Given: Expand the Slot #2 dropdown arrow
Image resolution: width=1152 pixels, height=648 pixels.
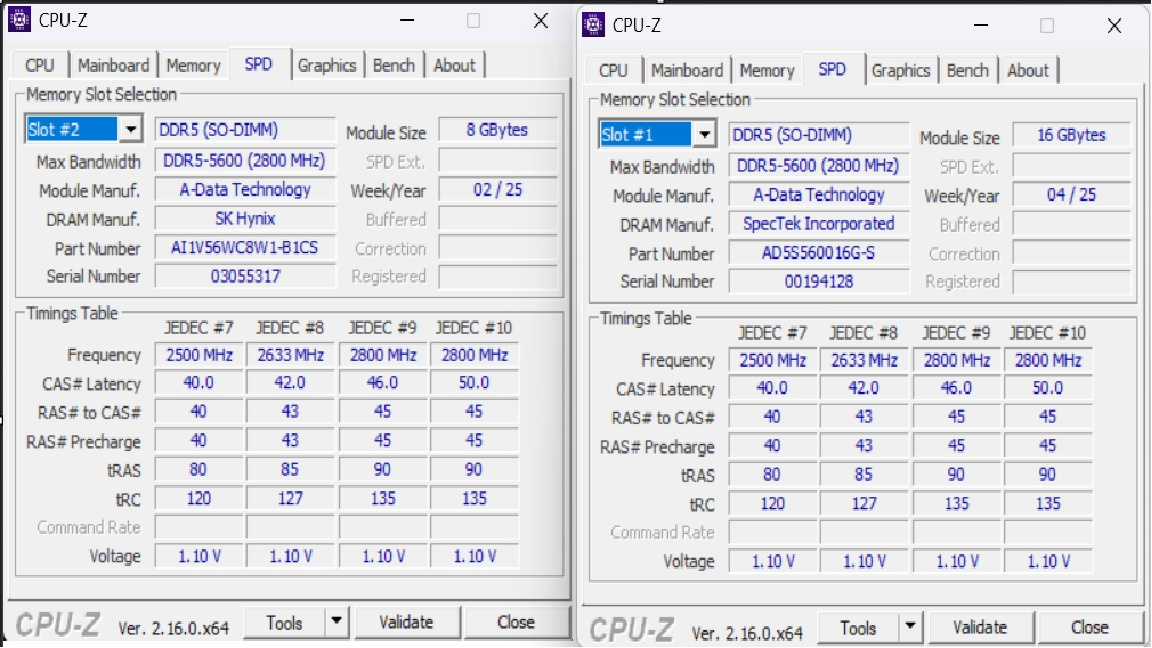Looking at the screenshot, I should pos(130,129).
